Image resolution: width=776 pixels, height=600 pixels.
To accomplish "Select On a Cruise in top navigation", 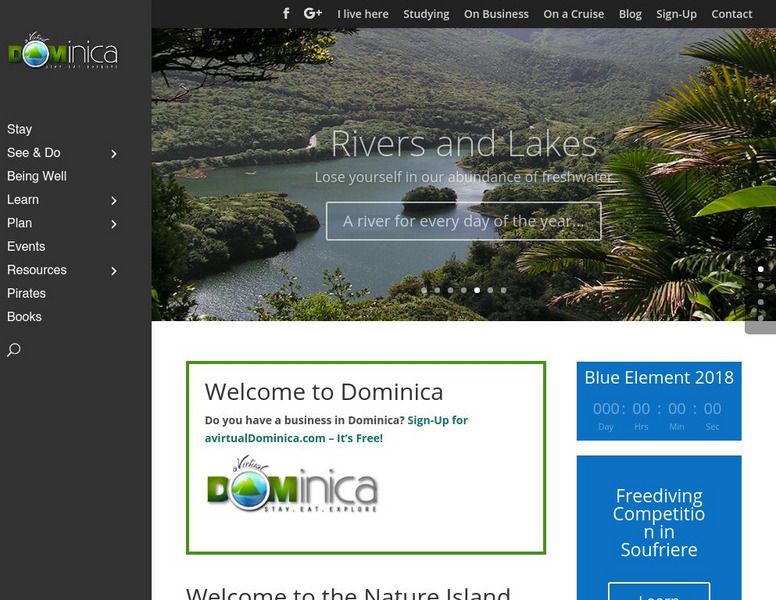I will (x=574, y=14).
